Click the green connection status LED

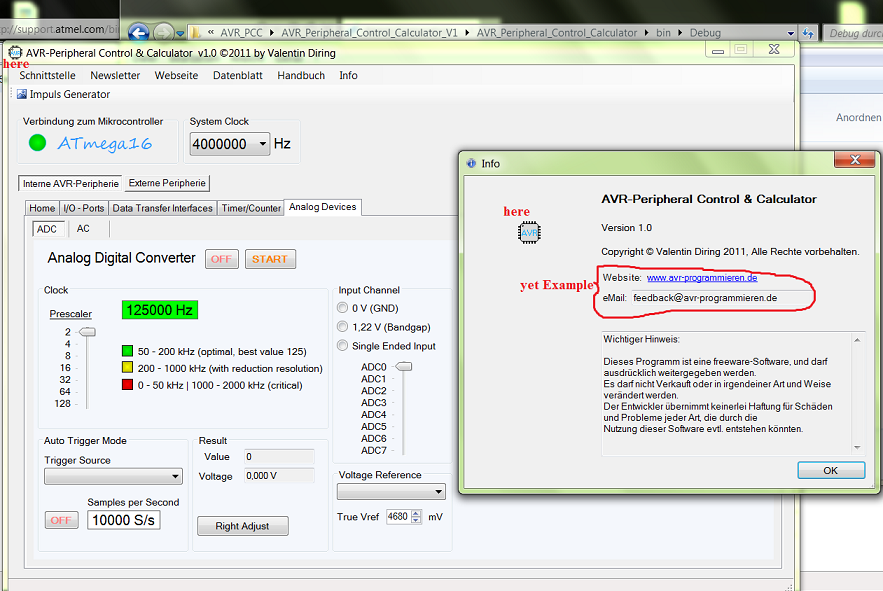coord(36,143)
